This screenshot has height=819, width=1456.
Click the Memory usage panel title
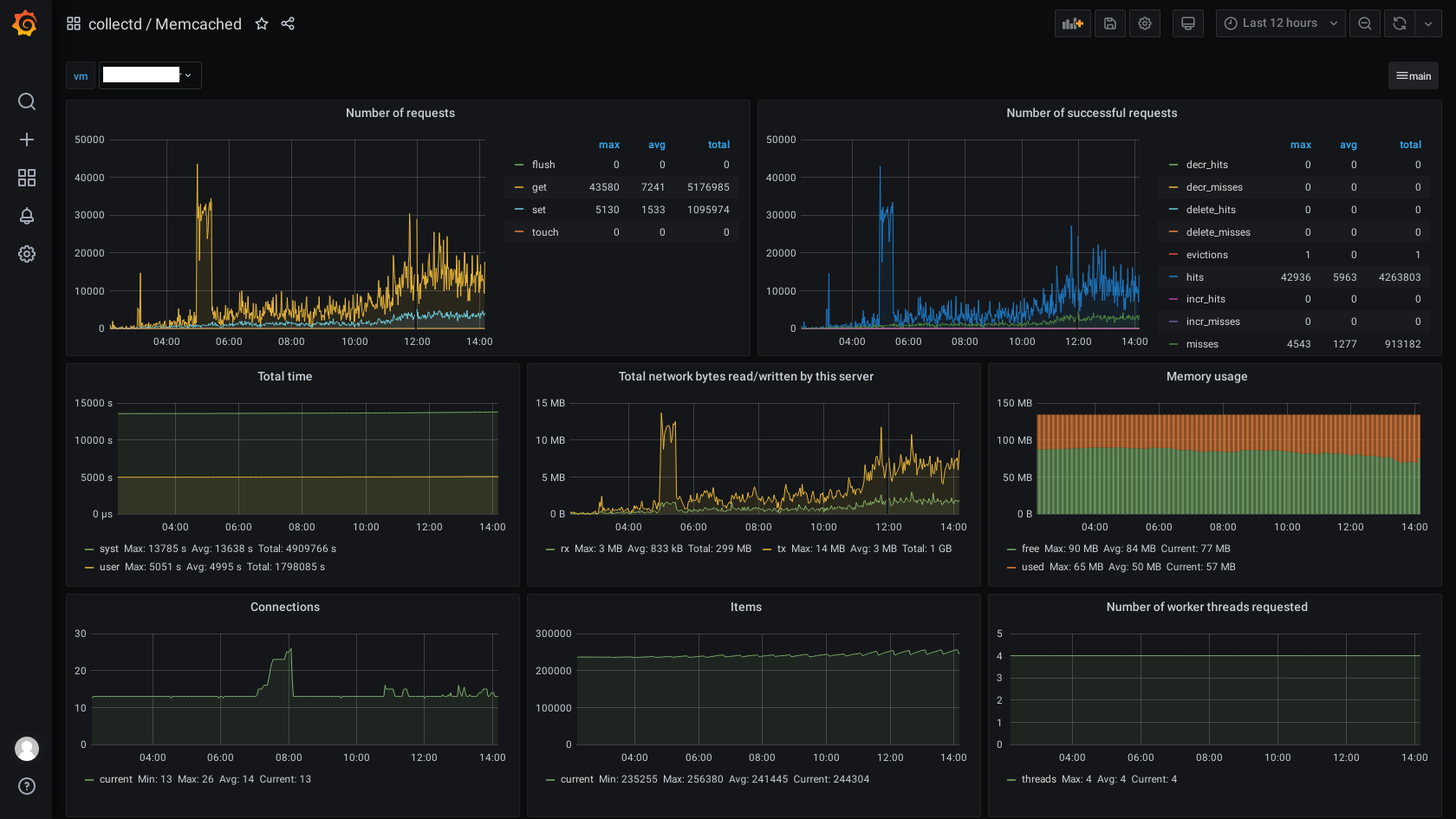point(1206,377)
